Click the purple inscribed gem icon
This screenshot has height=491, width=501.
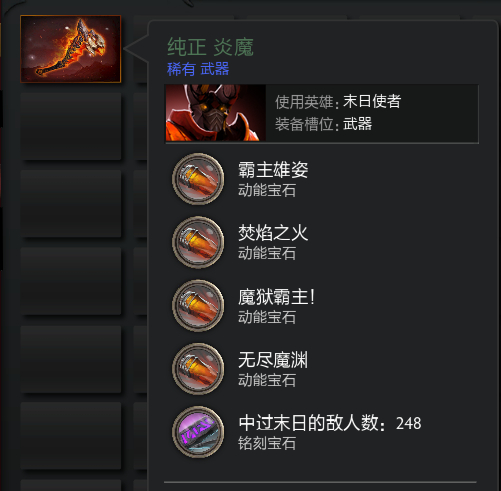tap(198, 432)
